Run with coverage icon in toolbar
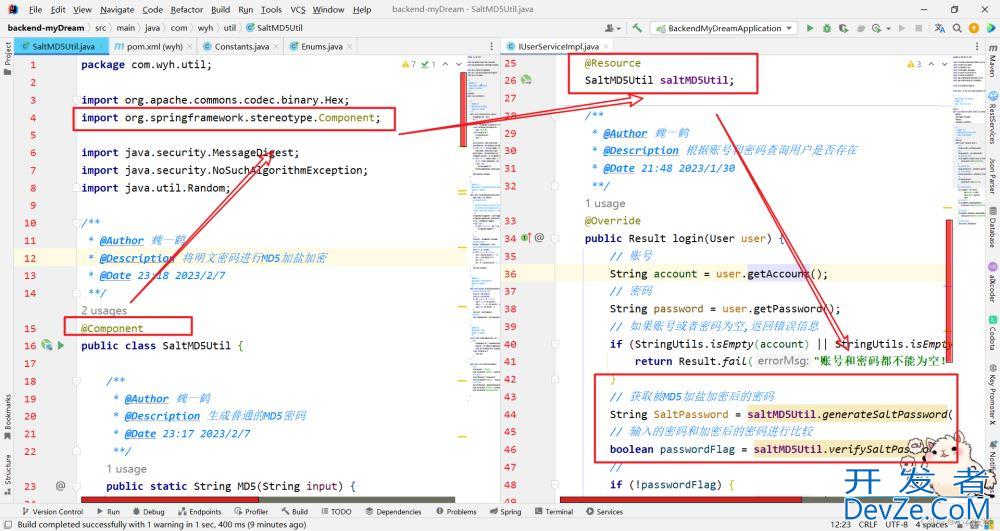This screenshot has width=1000, height=531. (843, 28)
